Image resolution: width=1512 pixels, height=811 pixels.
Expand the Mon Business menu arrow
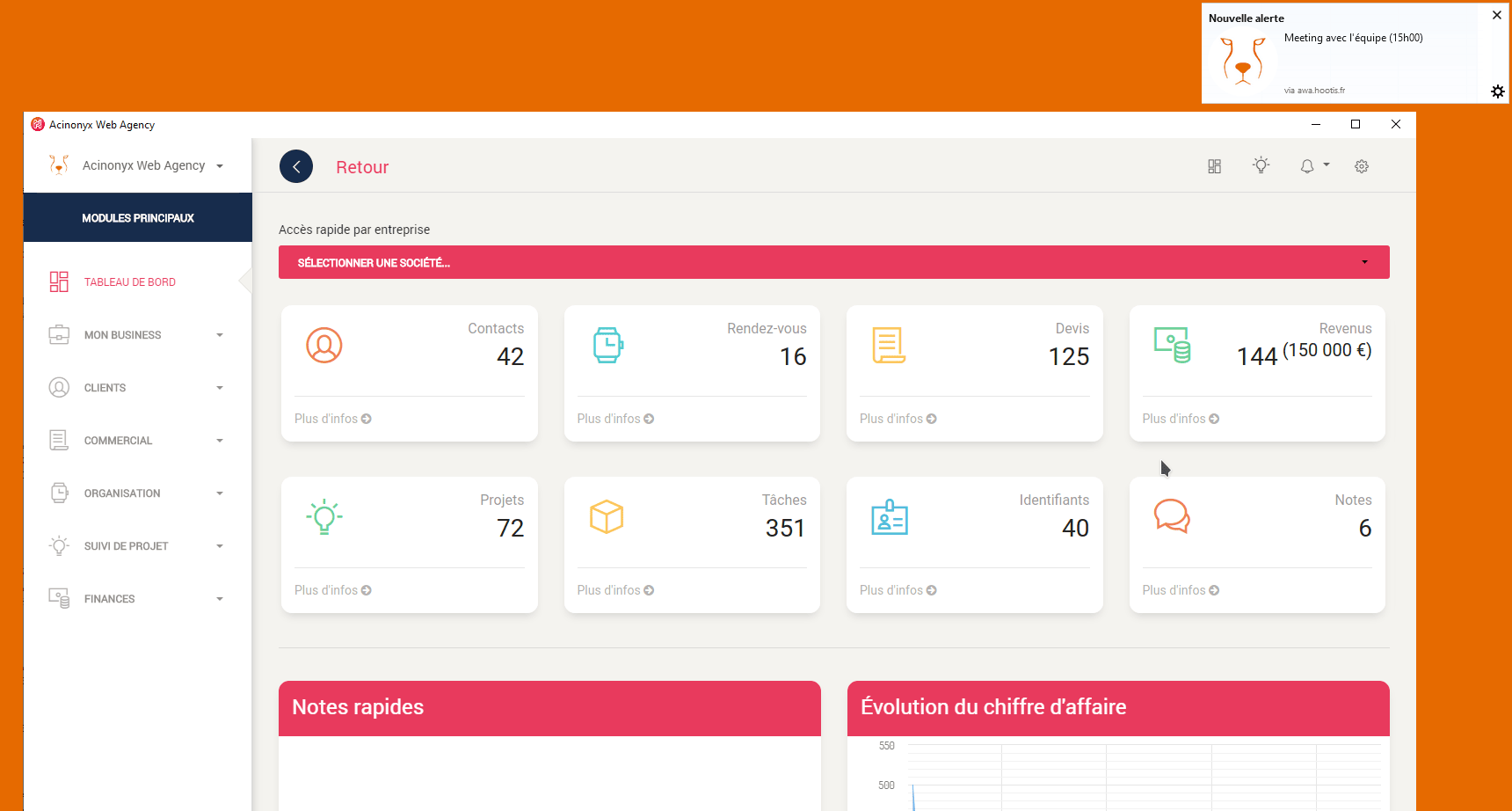click(220, 335)
